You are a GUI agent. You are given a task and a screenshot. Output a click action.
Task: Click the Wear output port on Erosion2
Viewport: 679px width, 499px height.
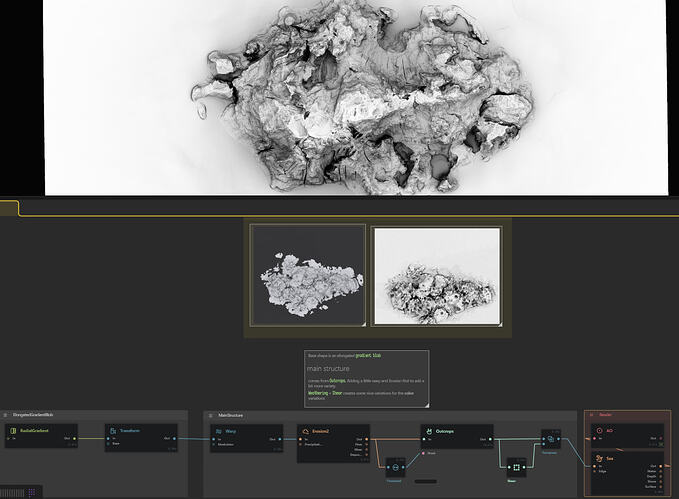[367, 450]
